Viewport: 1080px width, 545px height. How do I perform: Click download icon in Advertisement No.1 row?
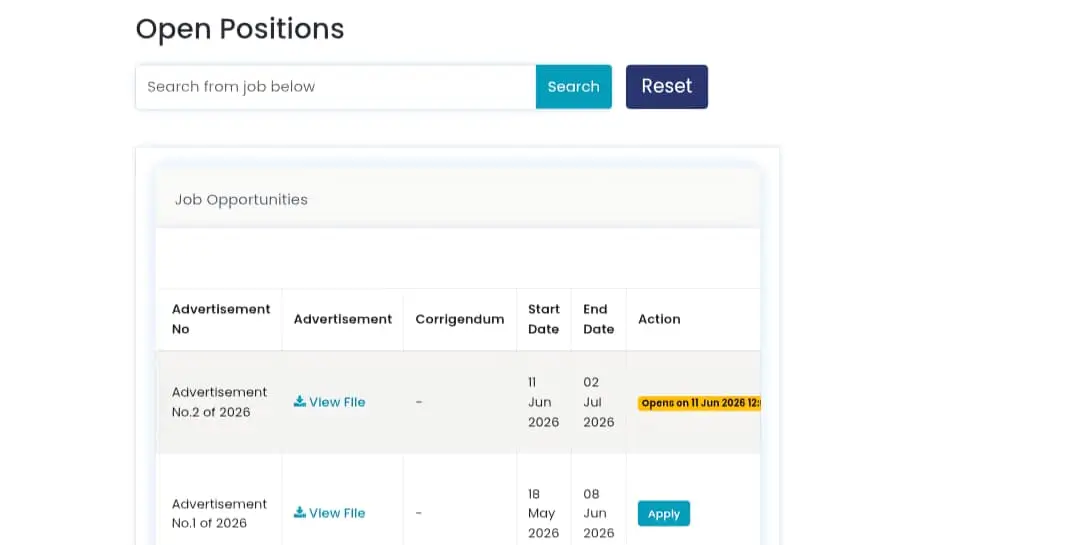click(300, 512)
